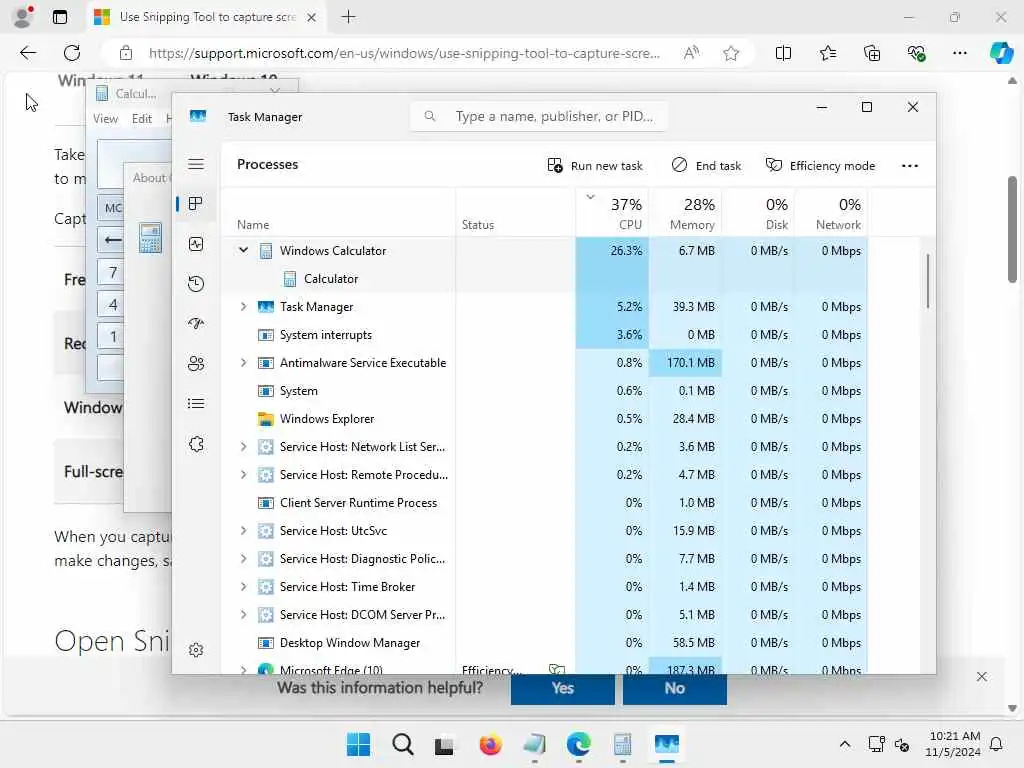This screenshot has height=768, width=1024.
Task: Open Task Manager hamburger navigation menu
Action: 196,164
